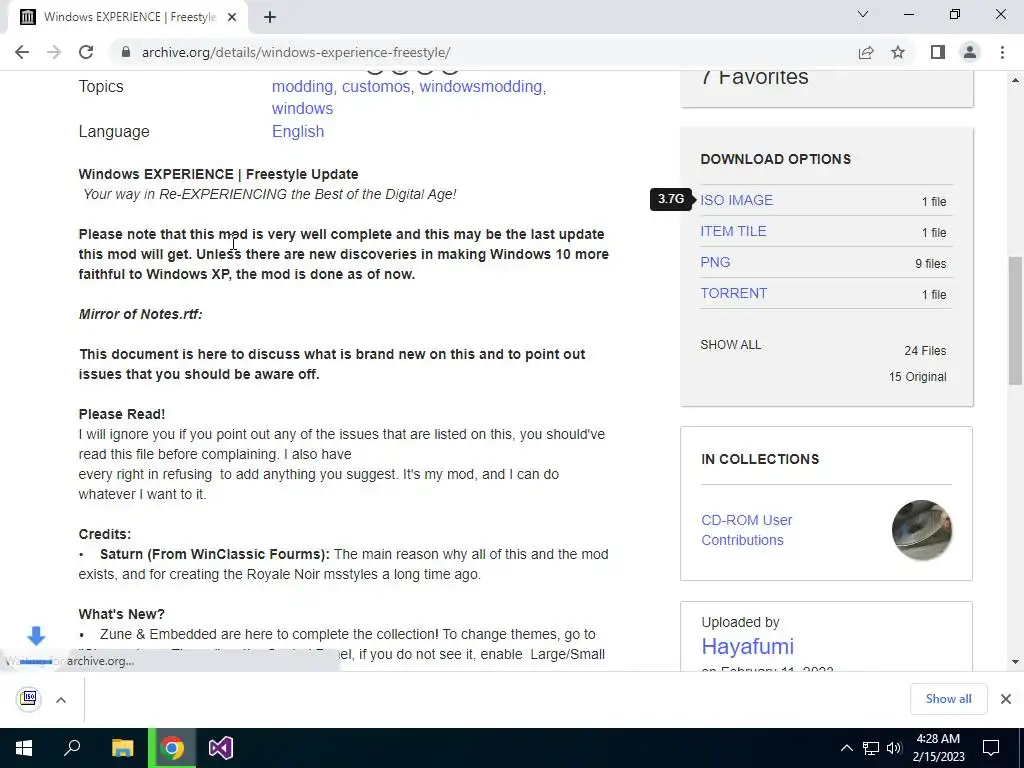Screen dimensions: 1024x768
Task: Expand the download item options chevron
Action: (x=61, y=700)
